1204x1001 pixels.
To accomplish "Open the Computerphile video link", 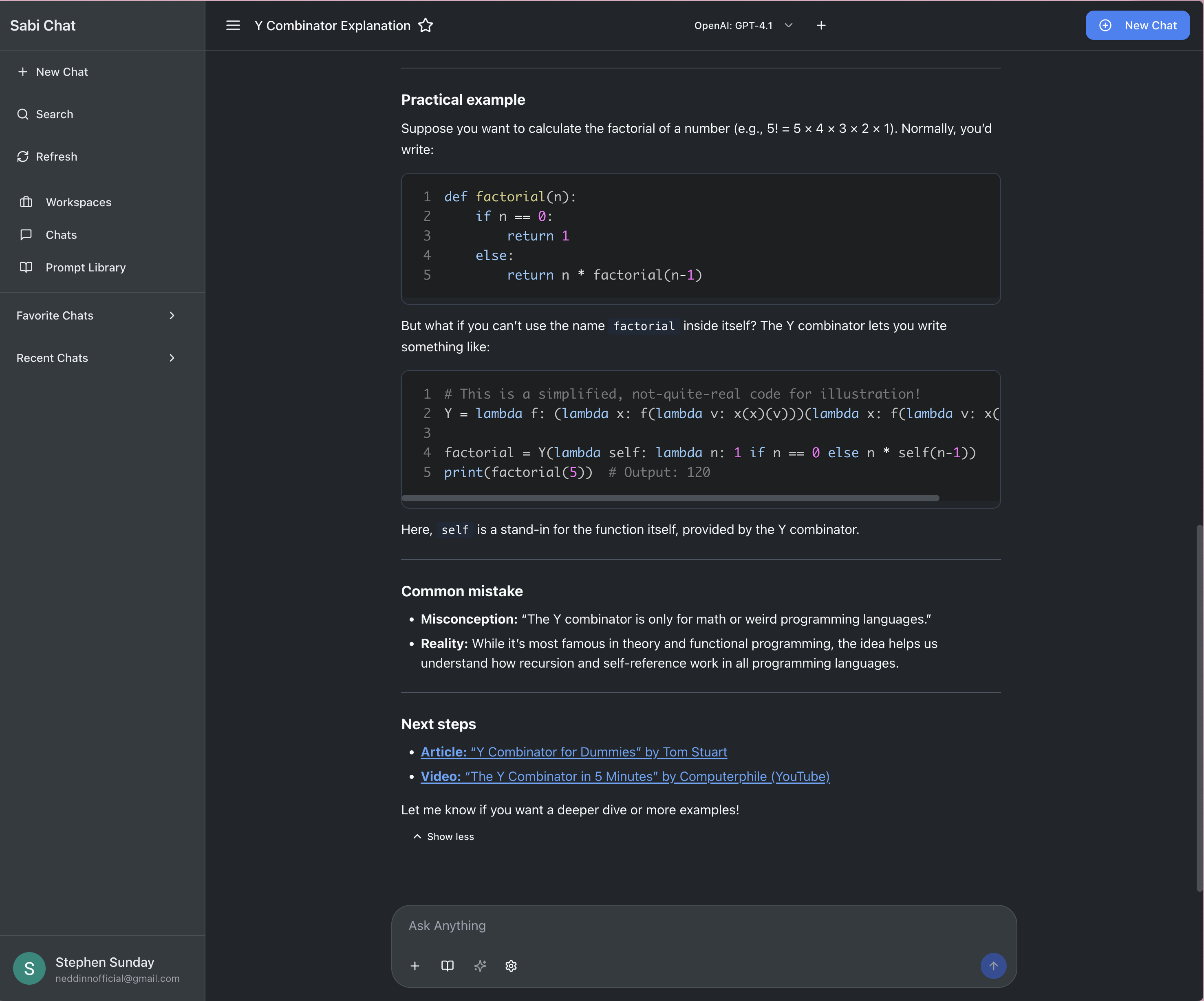I will (625, 776).
